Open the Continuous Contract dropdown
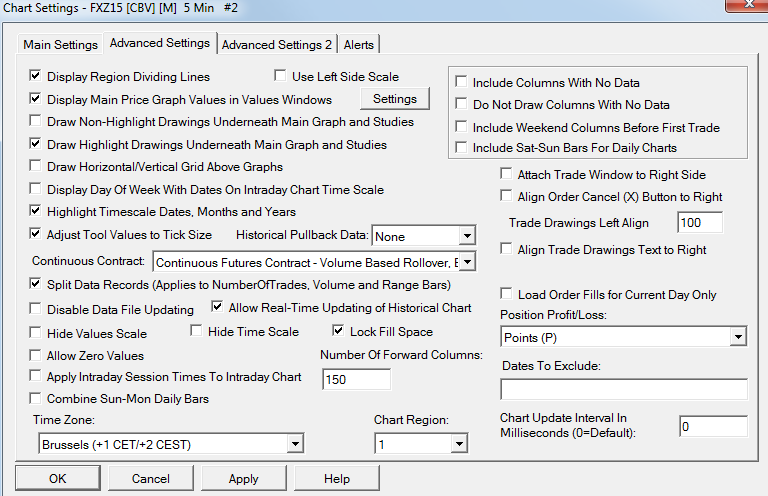Image resolution: width=768 pixels, height=496 pixels. point(465,263)
